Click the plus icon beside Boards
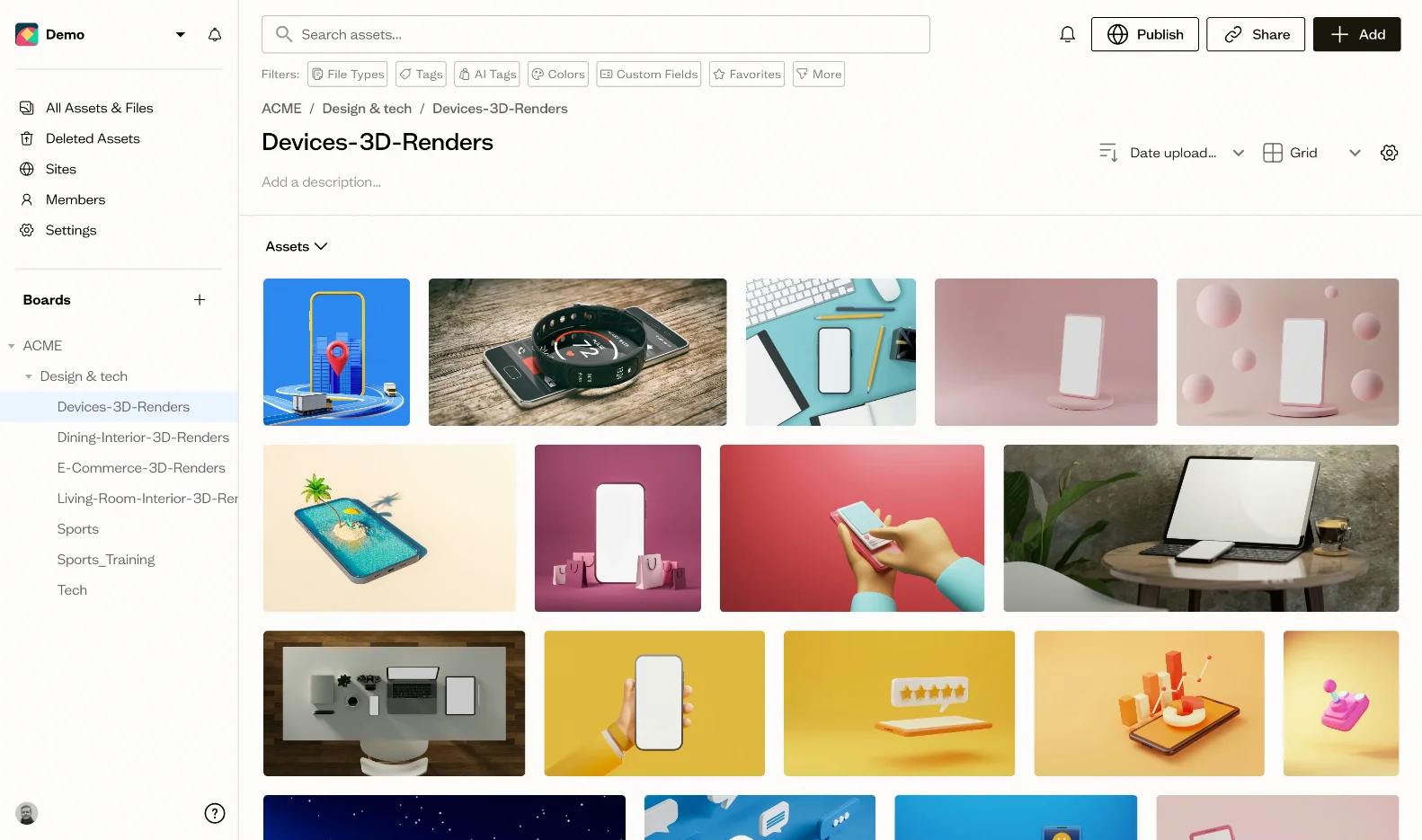 click(x=200, y=300)
